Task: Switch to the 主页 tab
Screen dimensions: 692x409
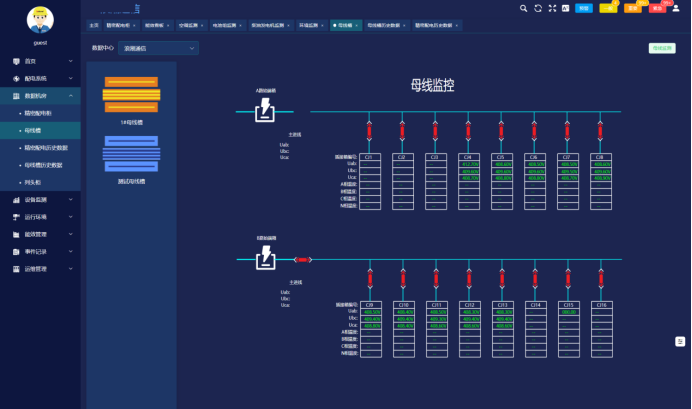Action: click(94, 25)
